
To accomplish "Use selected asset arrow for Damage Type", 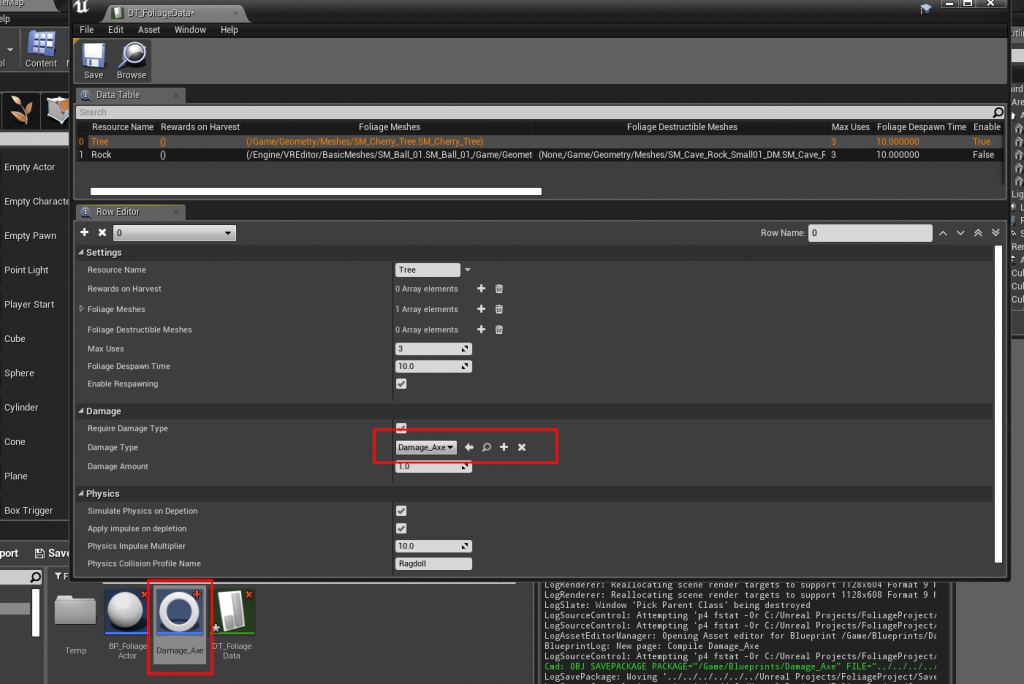I will 469,448.
